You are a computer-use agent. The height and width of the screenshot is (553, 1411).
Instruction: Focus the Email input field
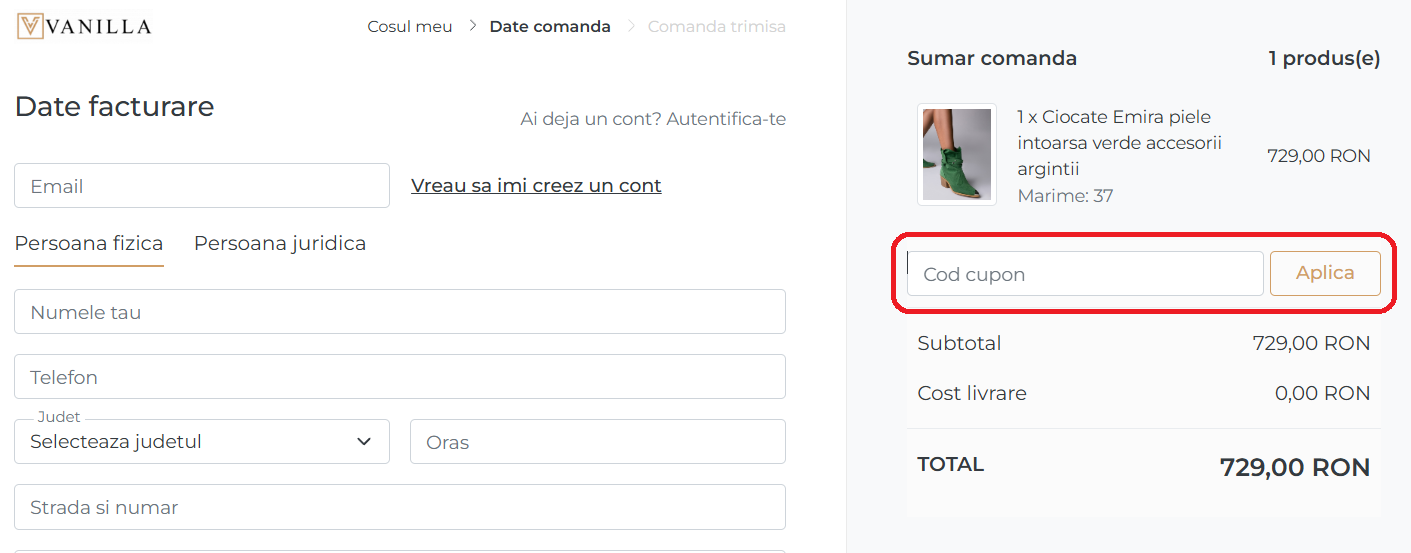click(201, 186)
